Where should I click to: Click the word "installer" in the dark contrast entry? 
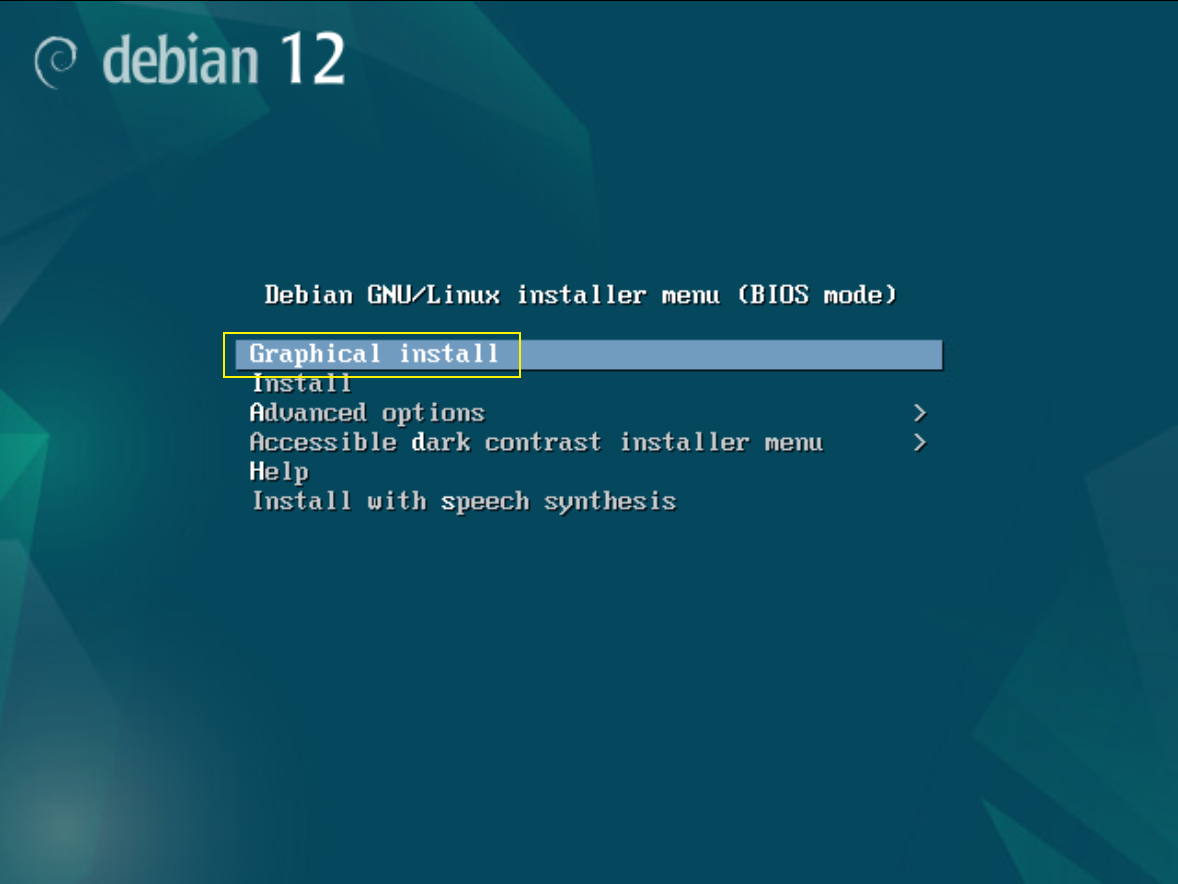pos(684,442)
